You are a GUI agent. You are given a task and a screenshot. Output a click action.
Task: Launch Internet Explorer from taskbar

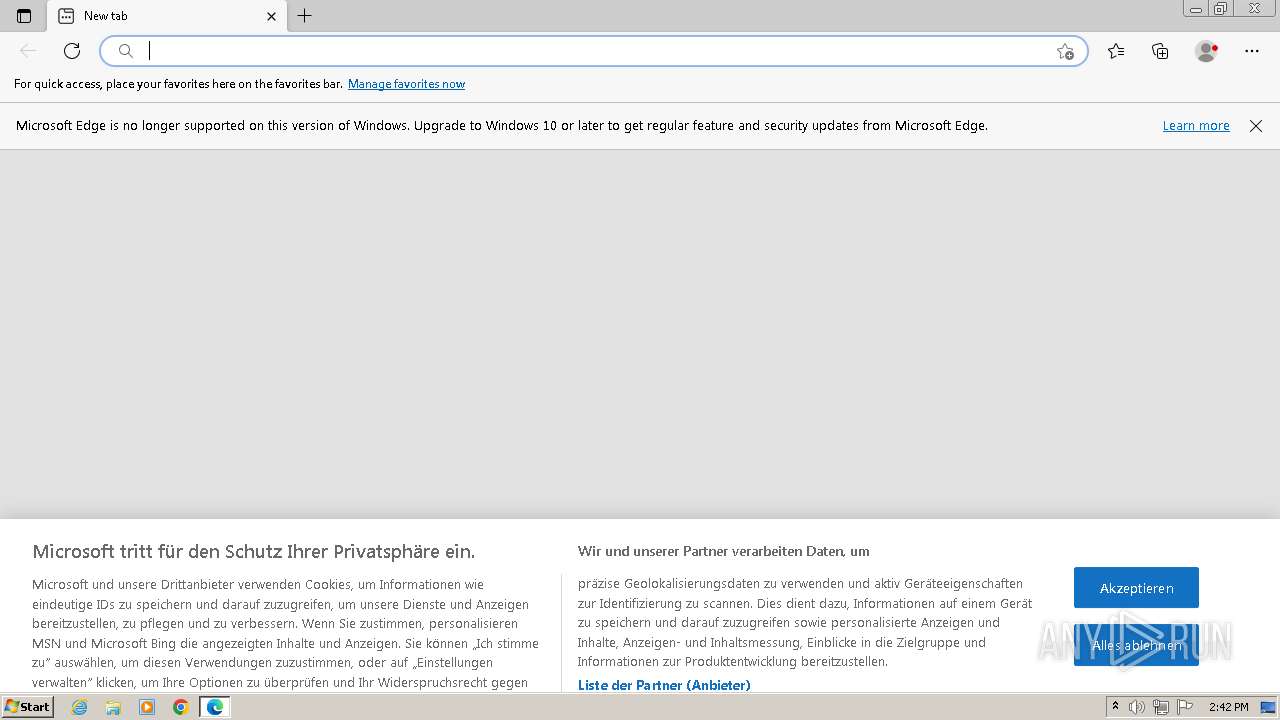click(x=80, y=707)
